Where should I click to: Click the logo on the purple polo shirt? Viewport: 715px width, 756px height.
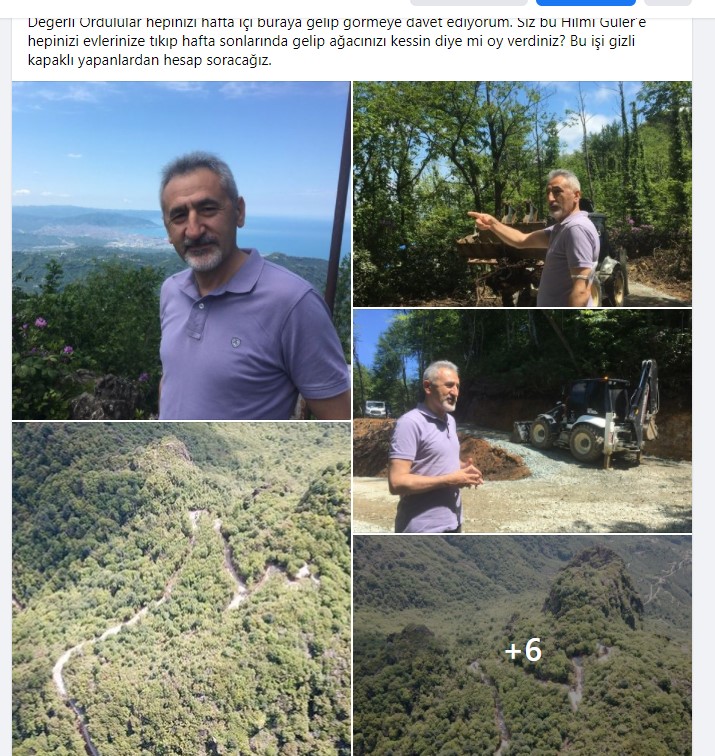click(235, 342)
